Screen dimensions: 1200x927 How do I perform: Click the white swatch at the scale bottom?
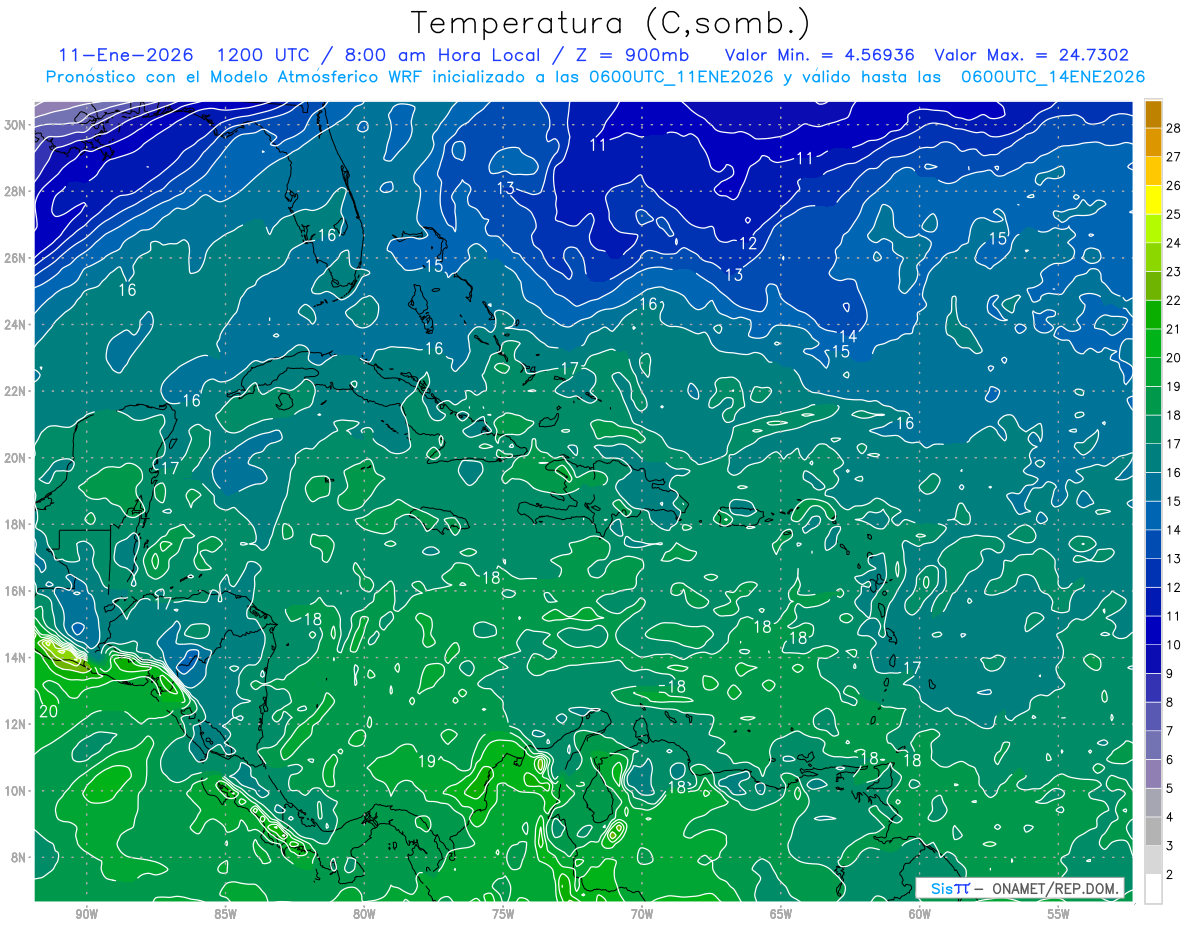click(x=1153, y=888)
